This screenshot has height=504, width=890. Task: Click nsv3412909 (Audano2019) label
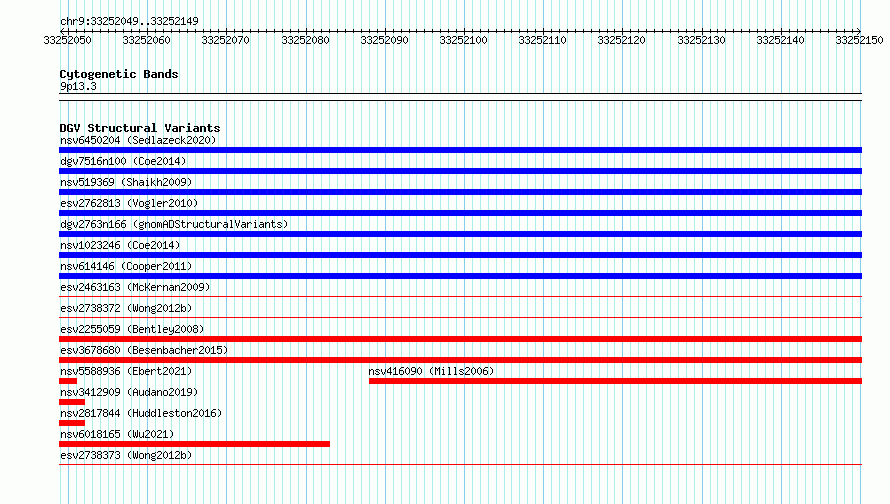[x=129, y=392]
